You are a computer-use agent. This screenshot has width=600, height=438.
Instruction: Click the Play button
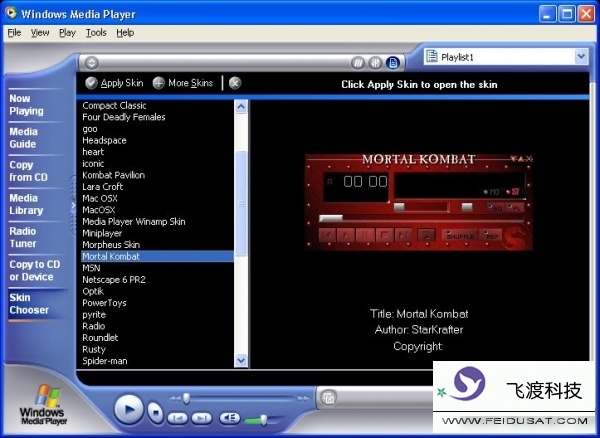[129, 410]
